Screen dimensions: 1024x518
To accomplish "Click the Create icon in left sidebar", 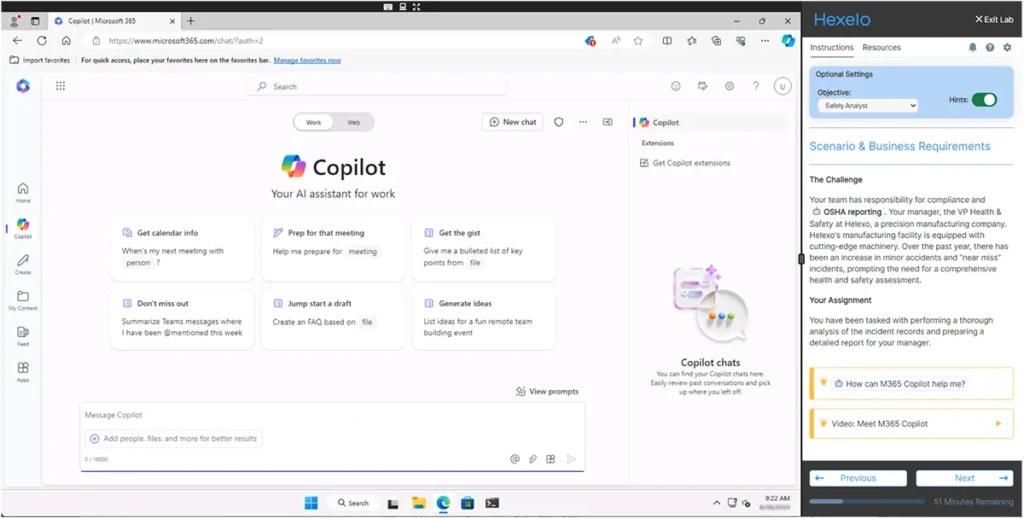I will [23, 264].
